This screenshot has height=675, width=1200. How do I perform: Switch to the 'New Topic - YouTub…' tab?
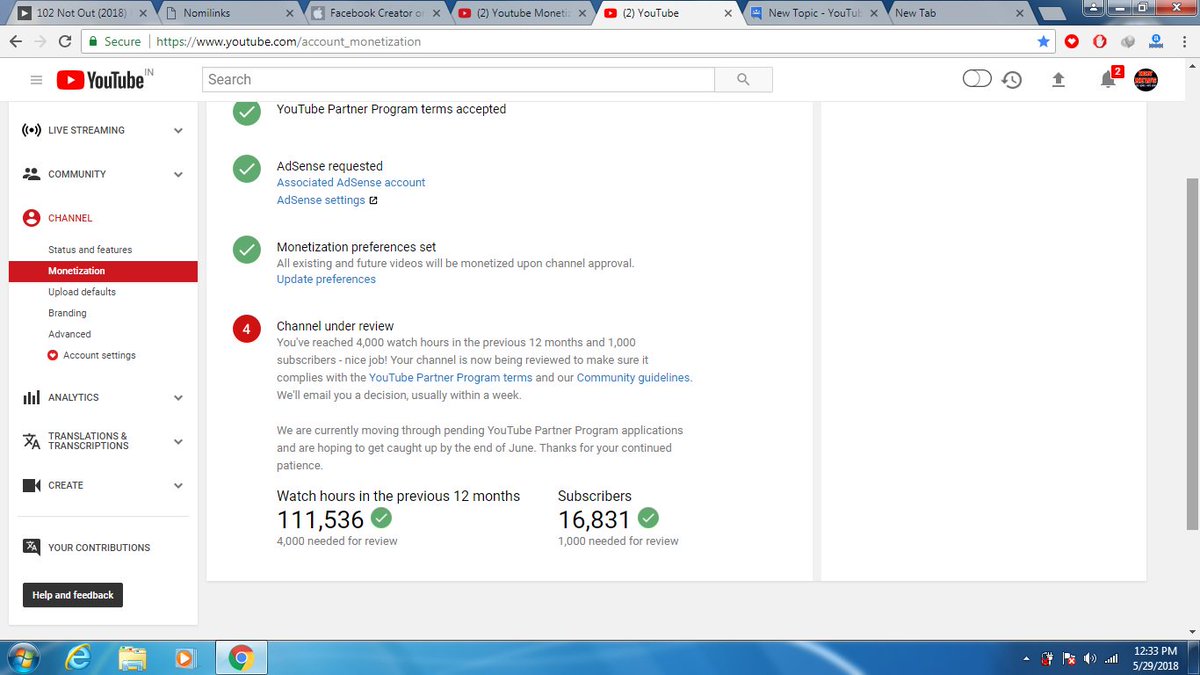coord(816,14)
